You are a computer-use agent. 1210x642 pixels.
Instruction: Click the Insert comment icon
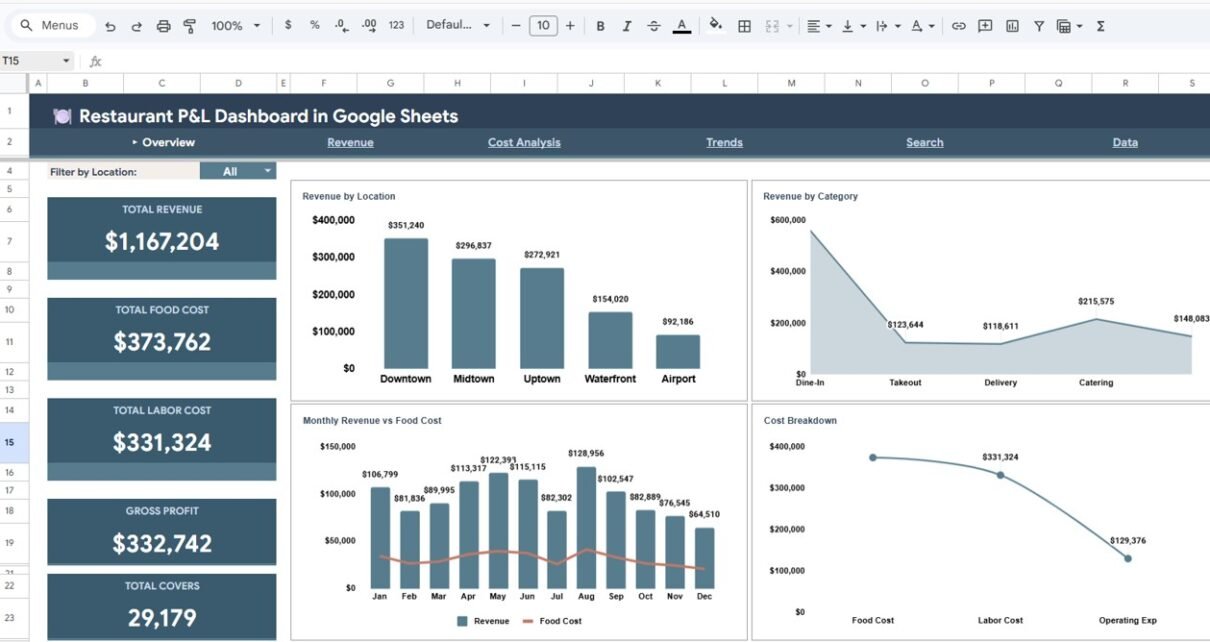pos(985,26)
